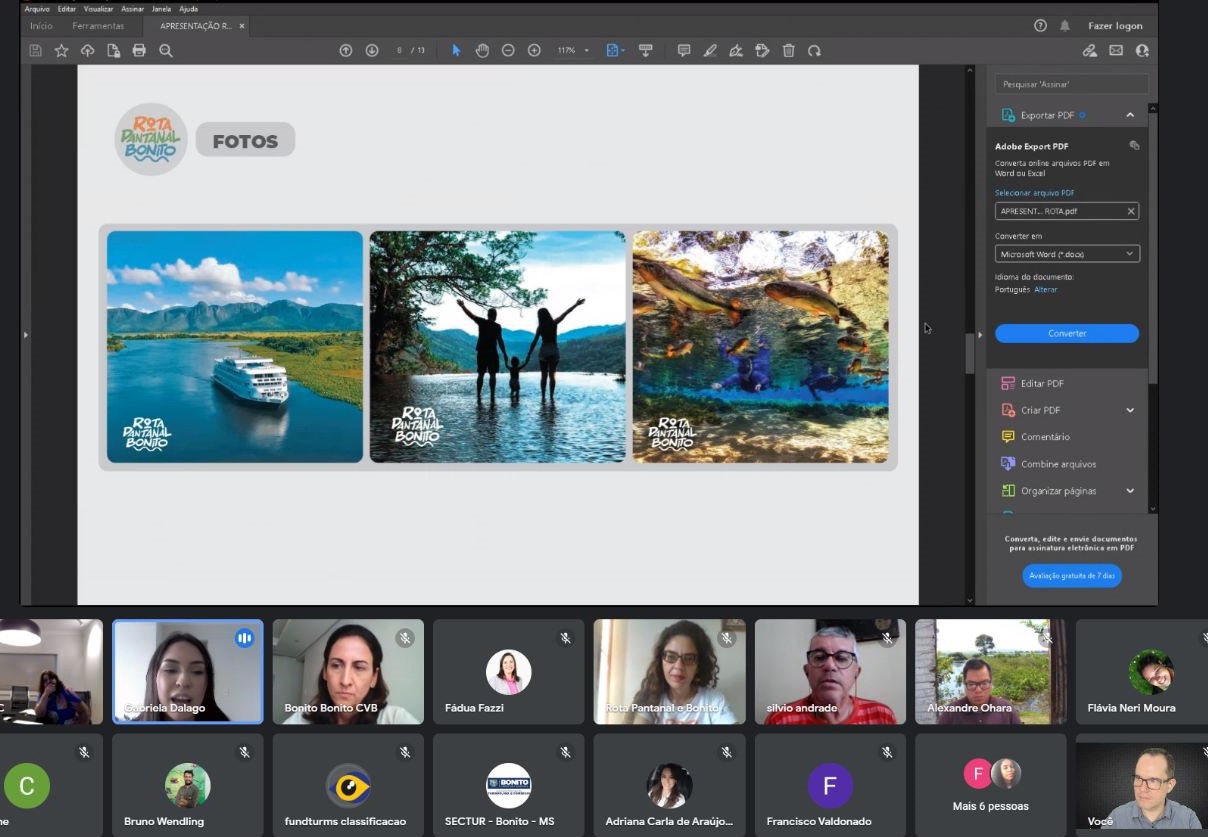Close the APRESENTAÇÃO document tab
The height and width of the screenshot is (837, 1208).
point(242,26)
